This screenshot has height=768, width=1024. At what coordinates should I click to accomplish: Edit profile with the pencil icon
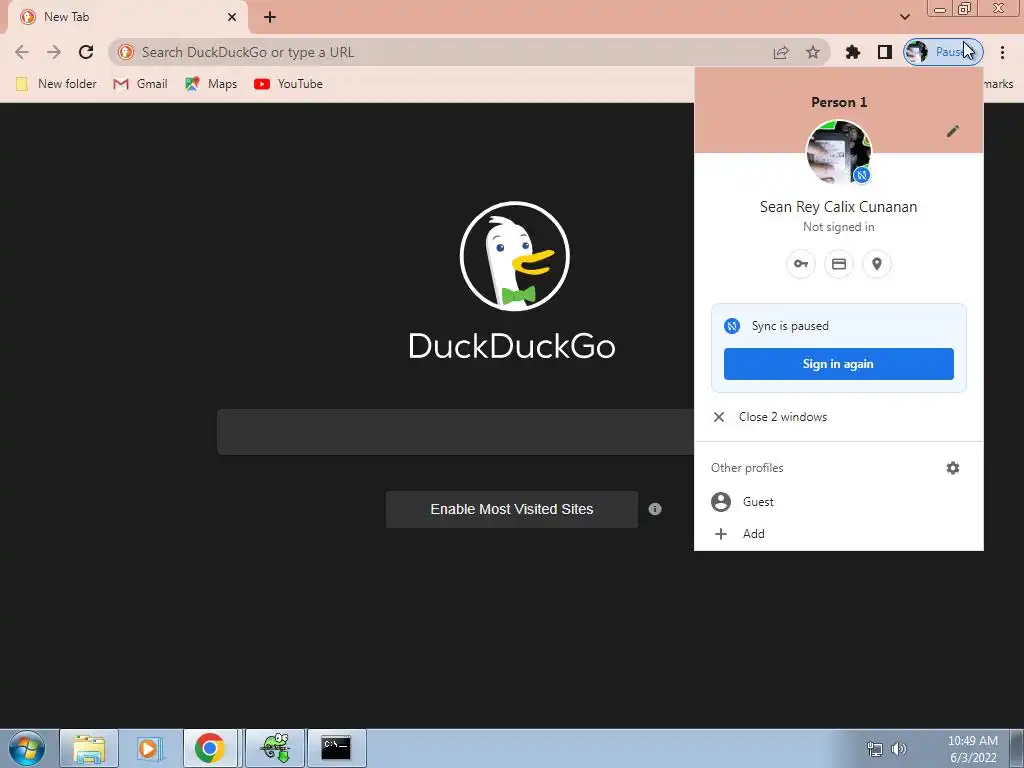tap(953, 131)
